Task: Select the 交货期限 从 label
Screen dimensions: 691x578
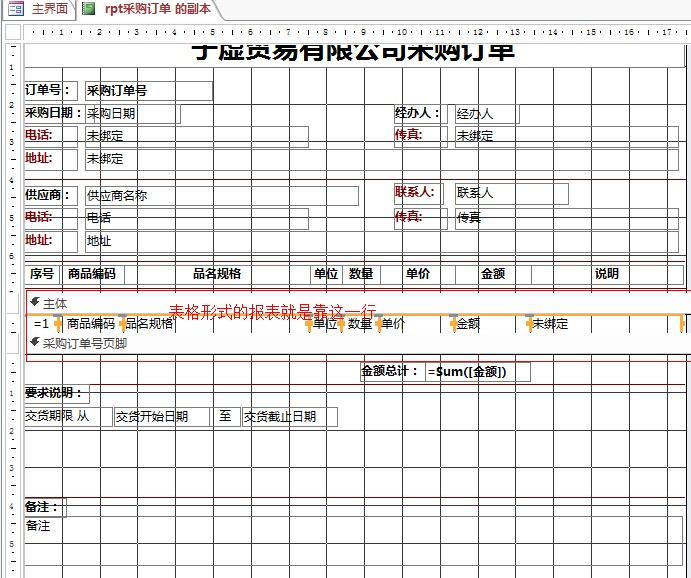Action: (68, 416)
